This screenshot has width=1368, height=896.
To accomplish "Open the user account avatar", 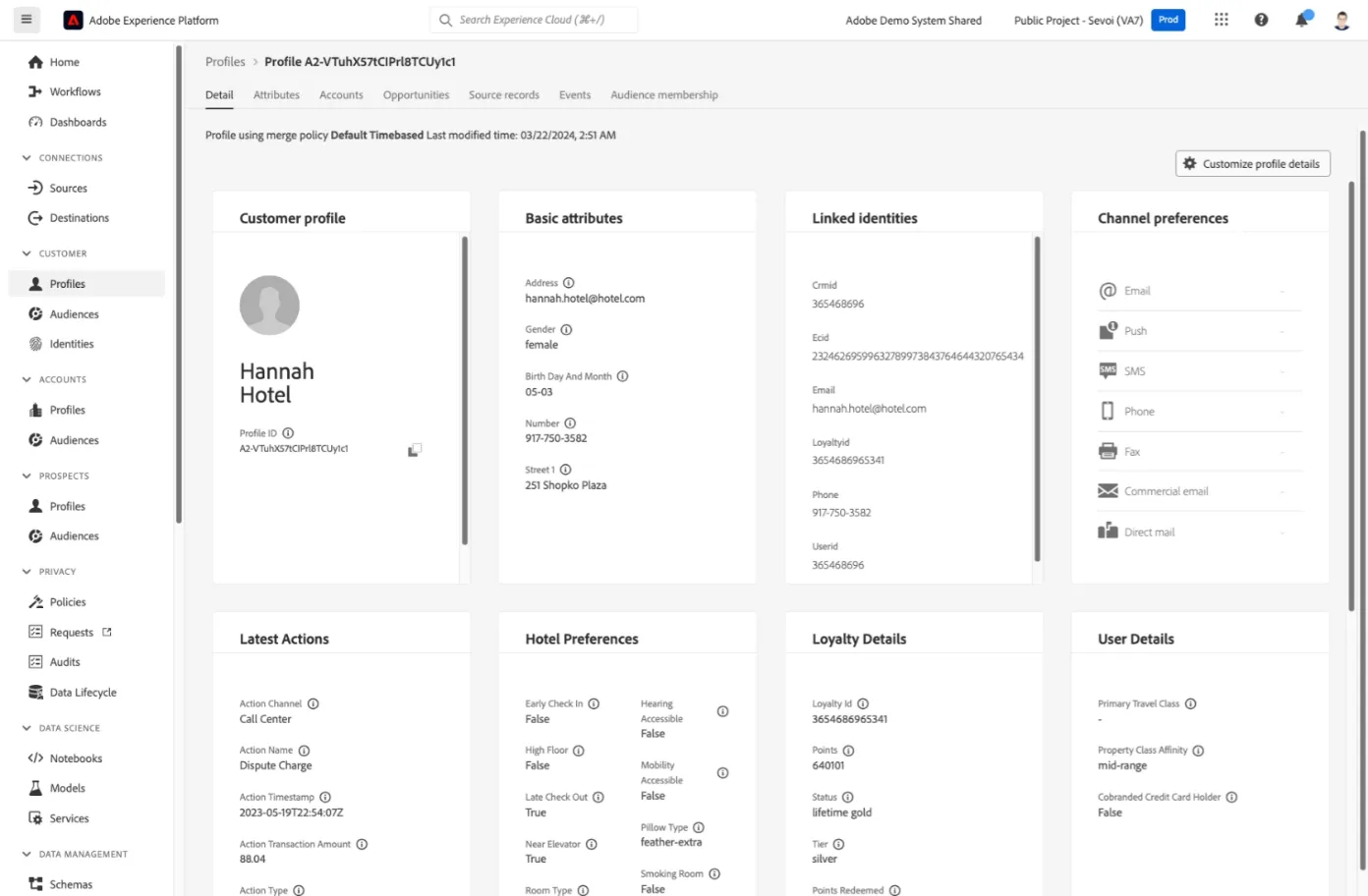I will coord(1341,20).
